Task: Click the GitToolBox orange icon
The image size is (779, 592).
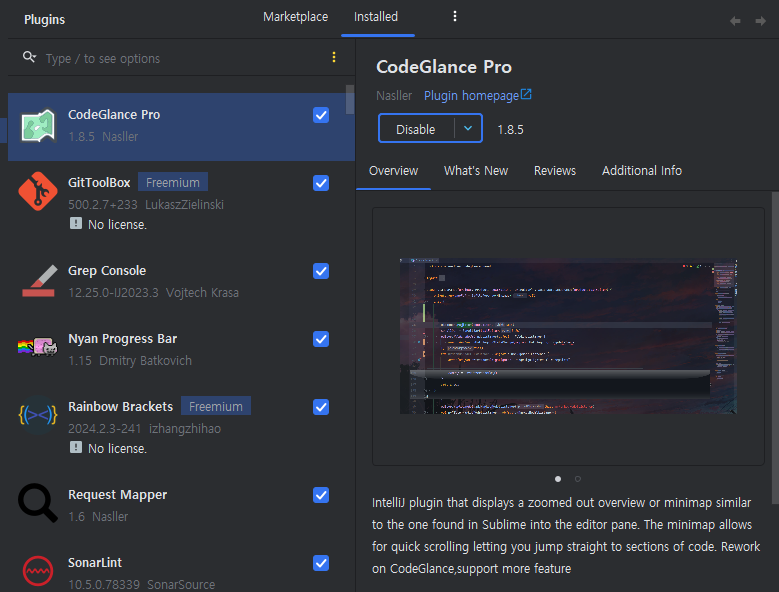Action: pyautogui.click(x=38, y=191)
